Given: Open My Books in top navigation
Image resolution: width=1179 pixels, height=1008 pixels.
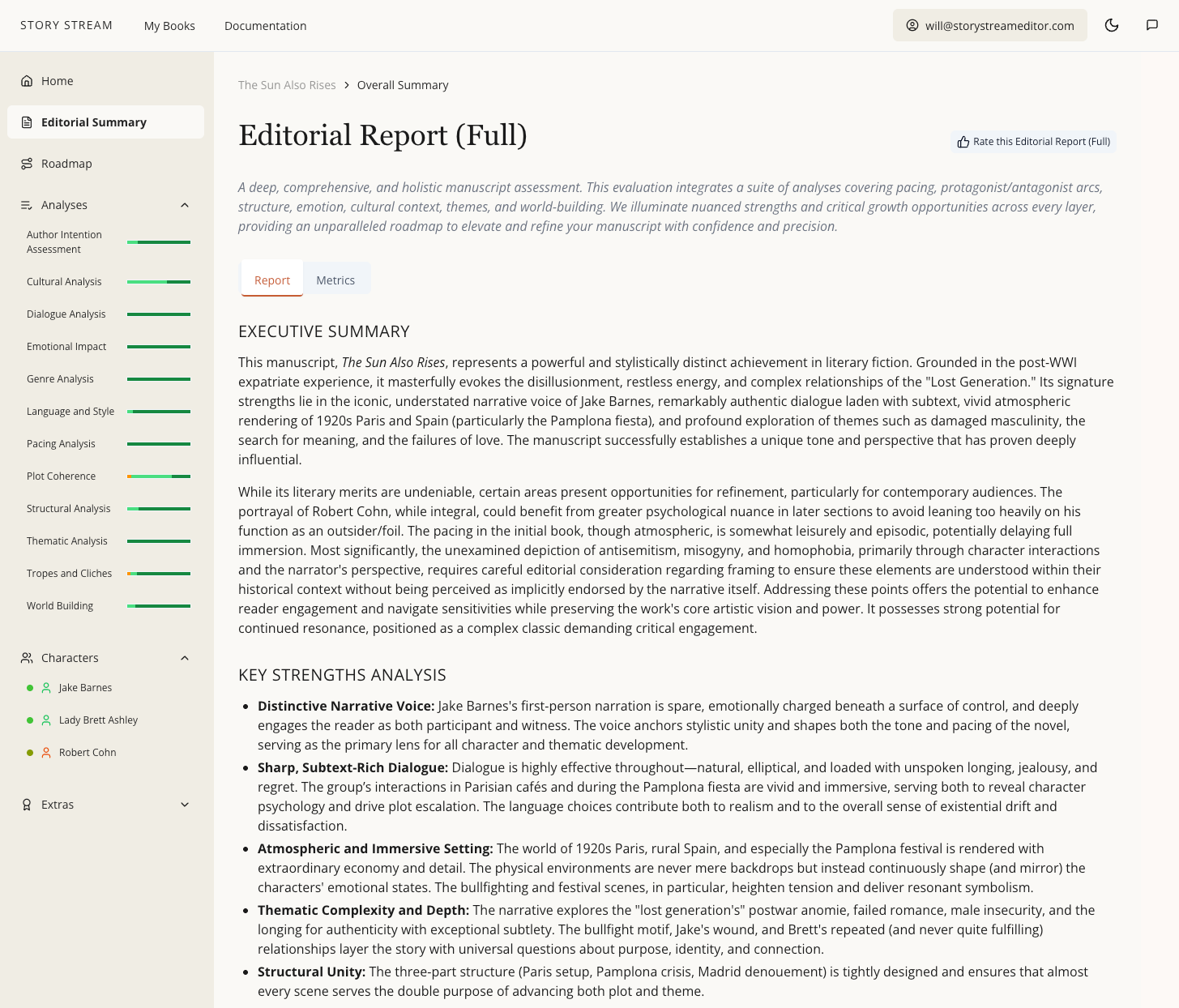Looking at the screenshot, I should (169, 26).
